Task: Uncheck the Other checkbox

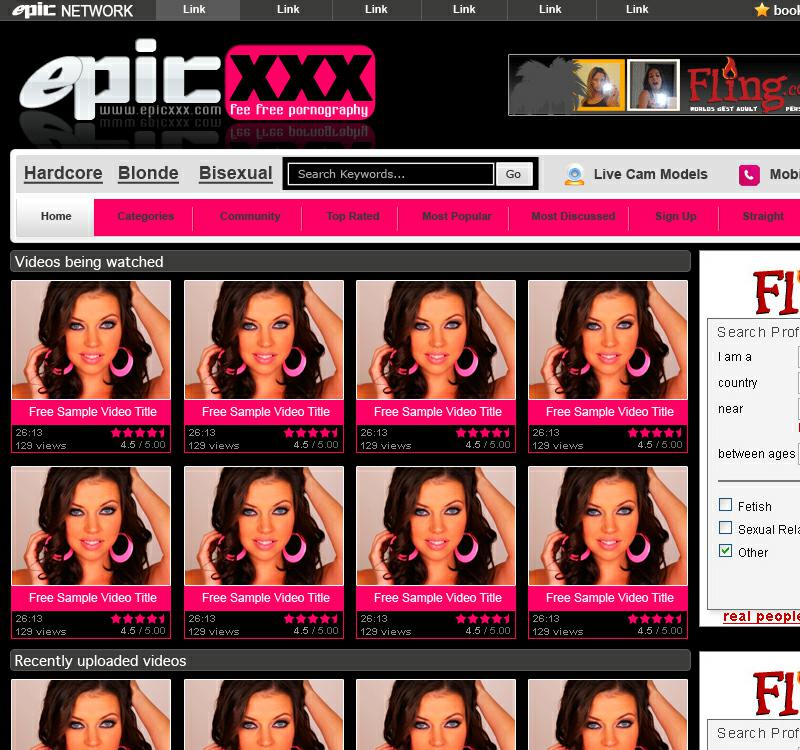Action: tap(725, 551)
